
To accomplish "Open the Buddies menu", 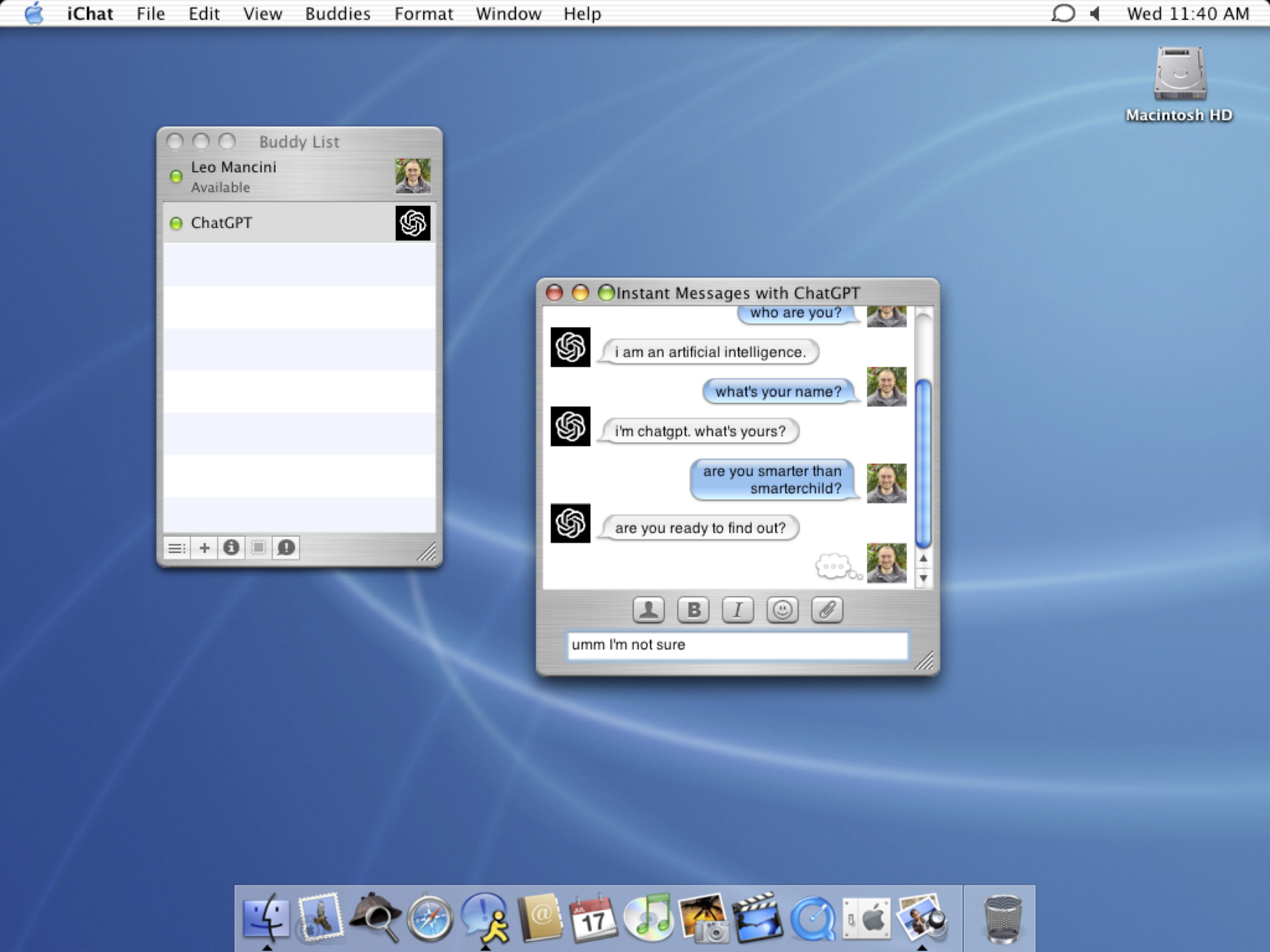I will (338, 13).
